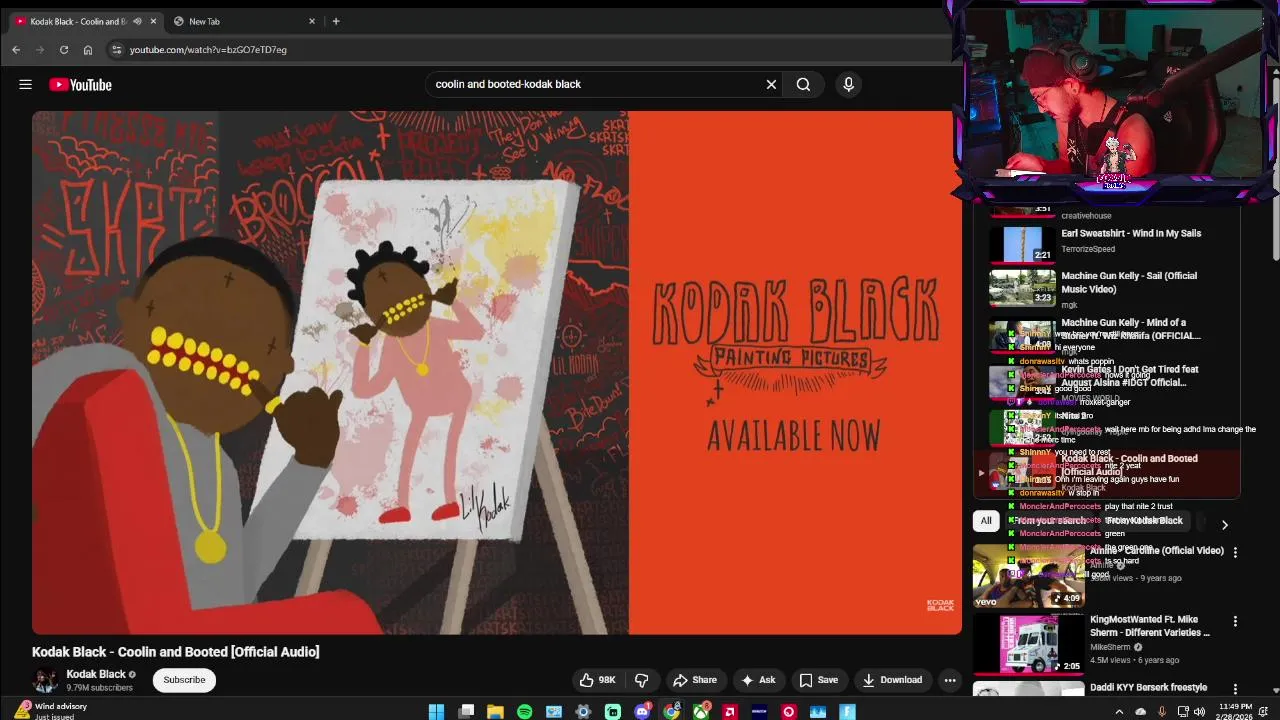Viewport: 1280px width, 720px height.
Task: Open Settings gear on the taskbar
Action: tap(583, 712)
